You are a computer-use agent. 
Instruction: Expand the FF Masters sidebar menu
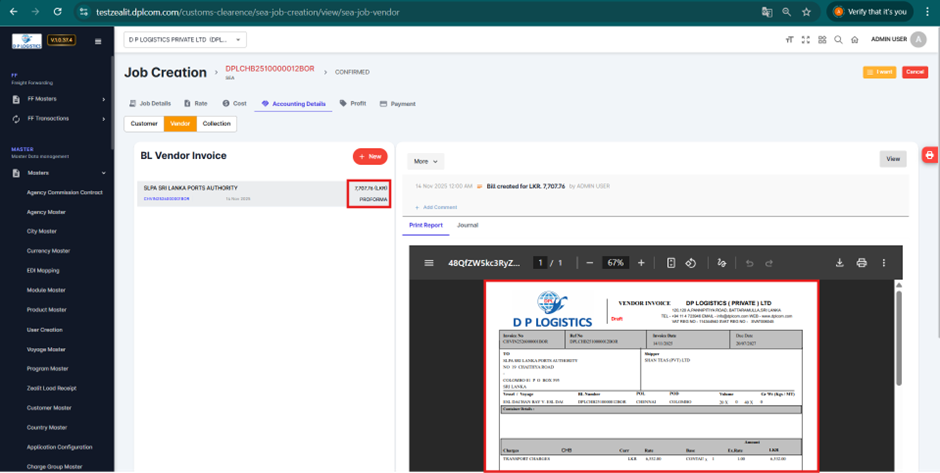(x=58, y=99)
